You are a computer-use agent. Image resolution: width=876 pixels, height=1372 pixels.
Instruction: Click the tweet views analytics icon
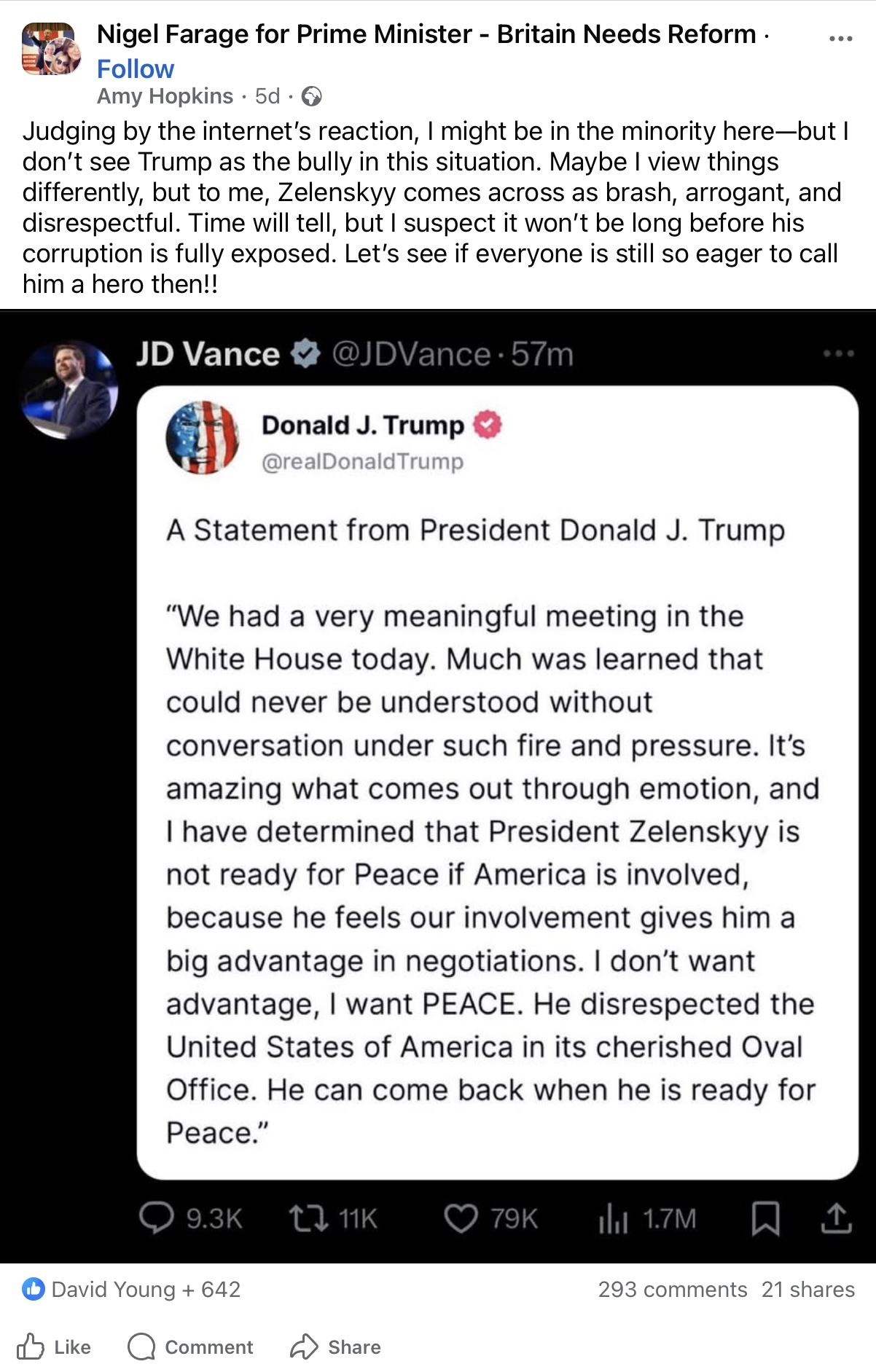tap(612, 1218)
